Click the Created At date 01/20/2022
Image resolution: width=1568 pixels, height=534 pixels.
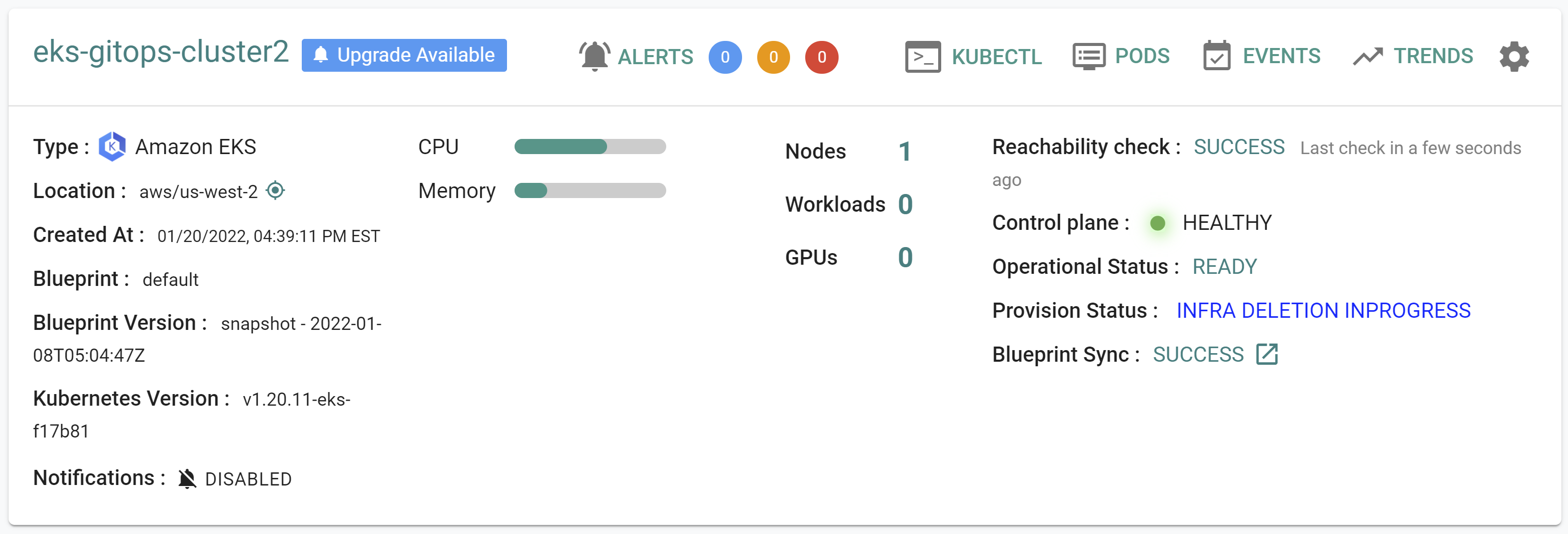click(268, 236)
